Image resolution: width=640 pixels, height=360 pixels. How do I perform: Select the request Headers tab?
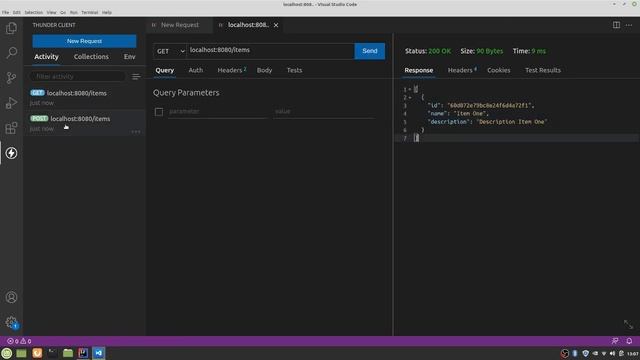pos(231,70)
